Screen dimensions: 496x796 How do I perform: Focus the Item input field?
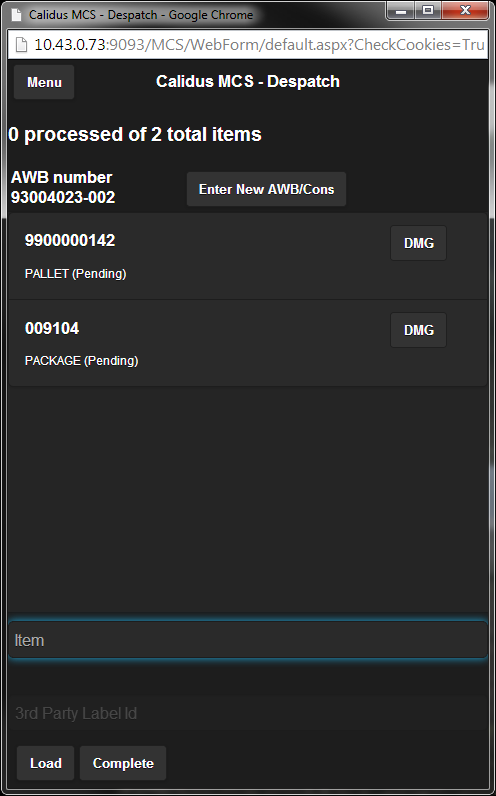click(248, 640)
